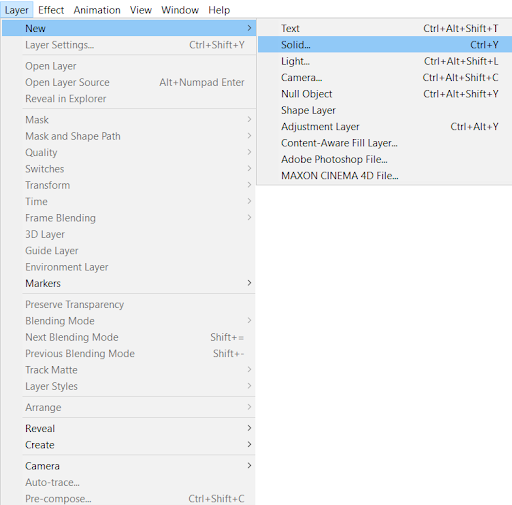Choose Text in the New submenu
Viewport: 512px width, 505px height.
tap(385, 28)
